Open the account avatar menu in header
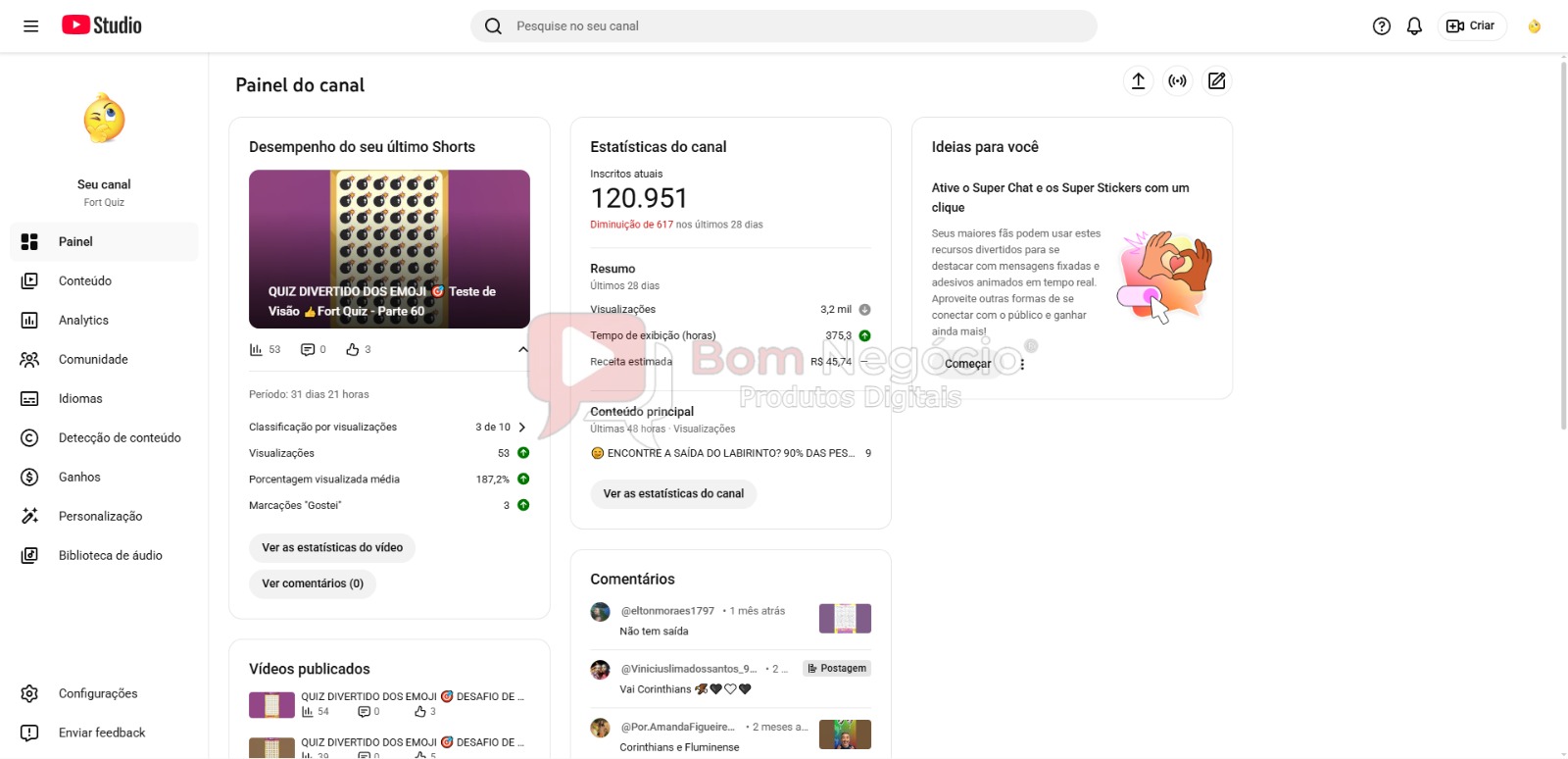1568x759 pixels. pos(1535,26)
